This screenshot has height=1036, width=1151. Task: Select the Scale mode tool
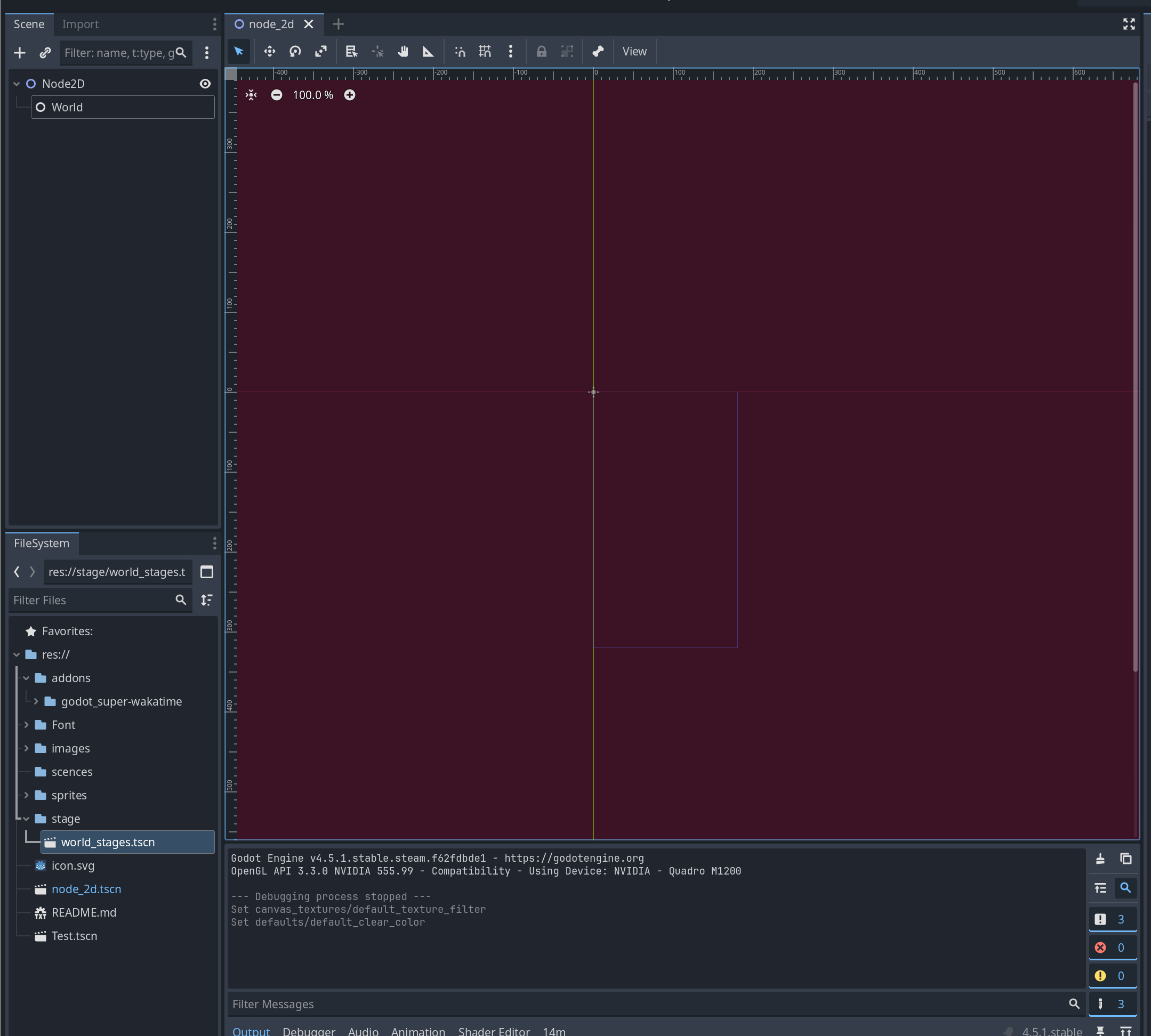pyautogui.click(x=320, y=51)
